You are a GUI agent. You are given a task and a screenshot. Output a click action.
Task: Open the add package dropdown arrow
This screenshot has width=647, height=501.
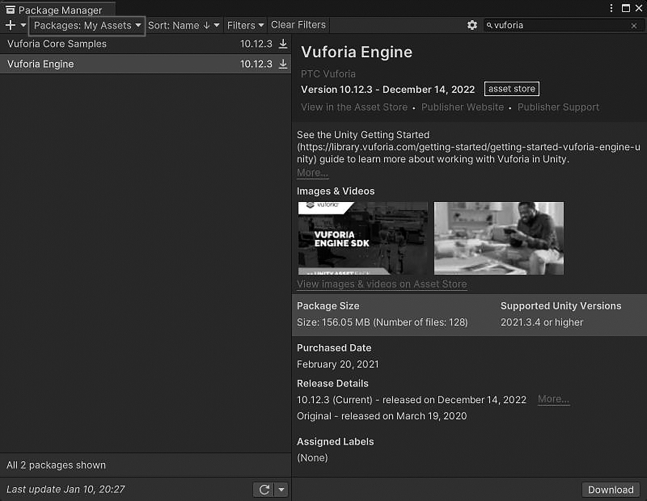(x=23, y=26)
